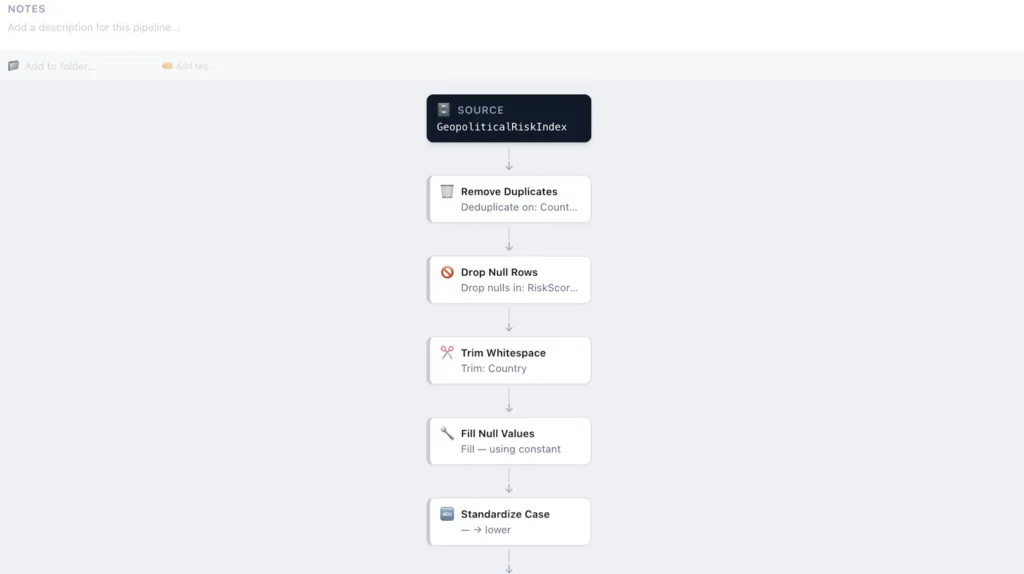Click the Source database icon
The width and height of the screenshot is (1024, 574).
click(x=444, y=110)
